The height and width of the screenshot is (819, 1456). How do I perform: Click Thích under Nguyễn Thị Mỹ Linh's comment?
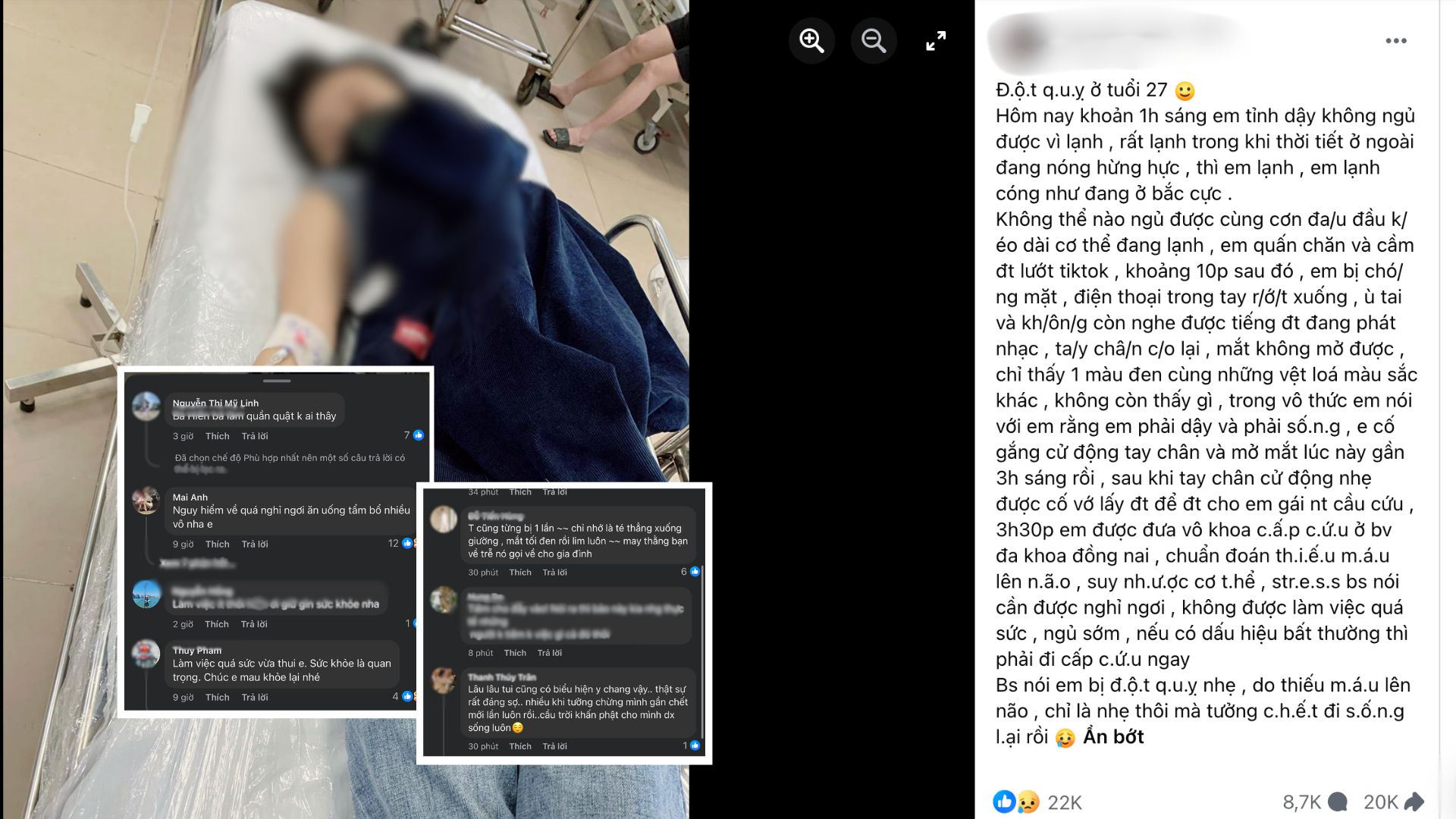tap(217, 436)
